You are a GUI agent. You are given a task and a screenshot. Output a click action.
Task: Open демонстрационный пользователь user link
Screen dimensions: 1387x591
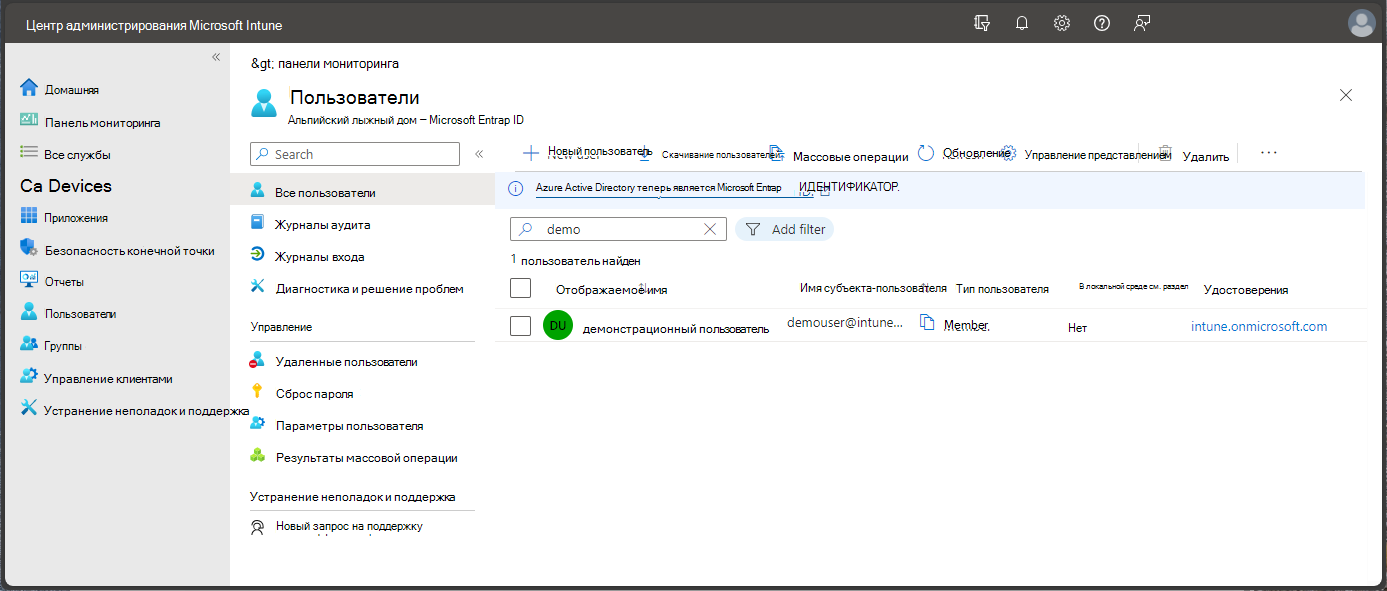click(676, 328)
